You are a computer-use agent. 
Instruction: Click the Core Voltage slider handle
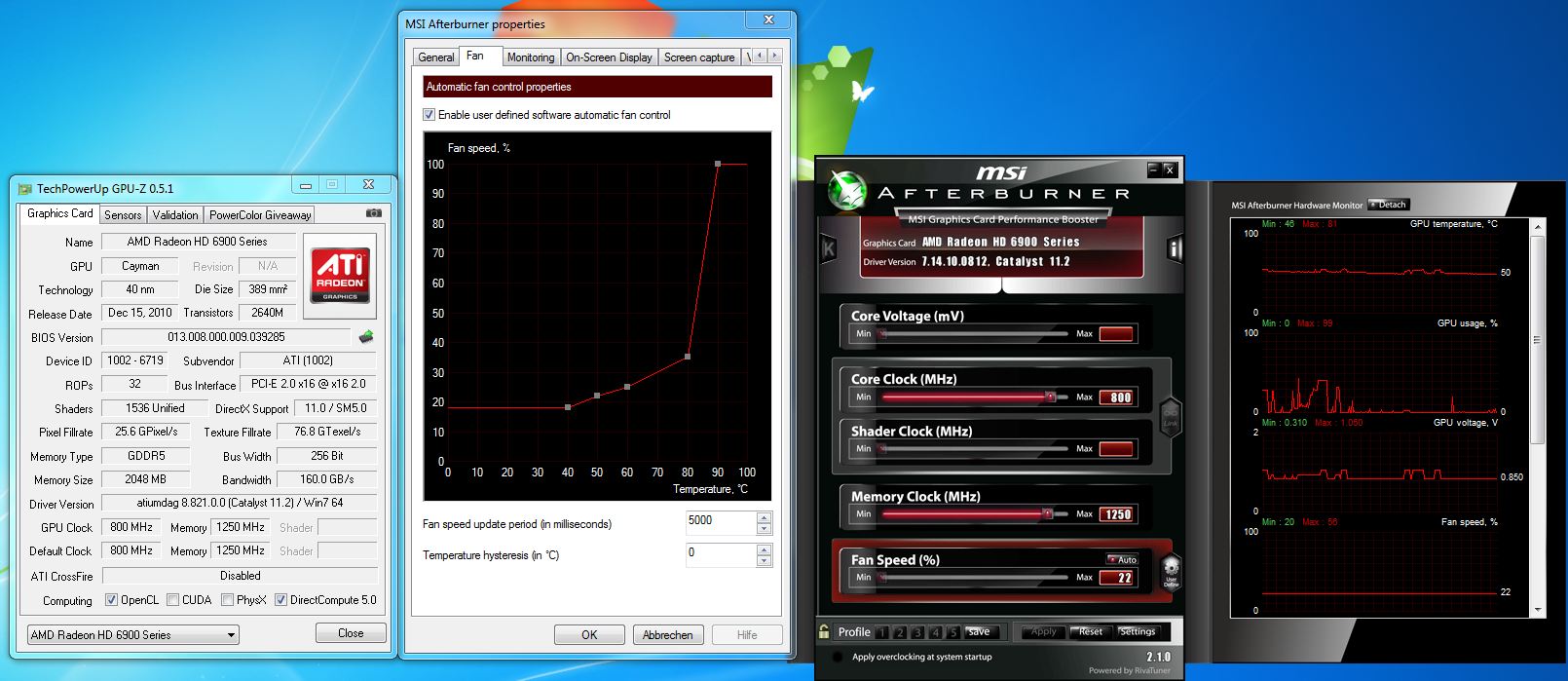(x=881, y=333)
